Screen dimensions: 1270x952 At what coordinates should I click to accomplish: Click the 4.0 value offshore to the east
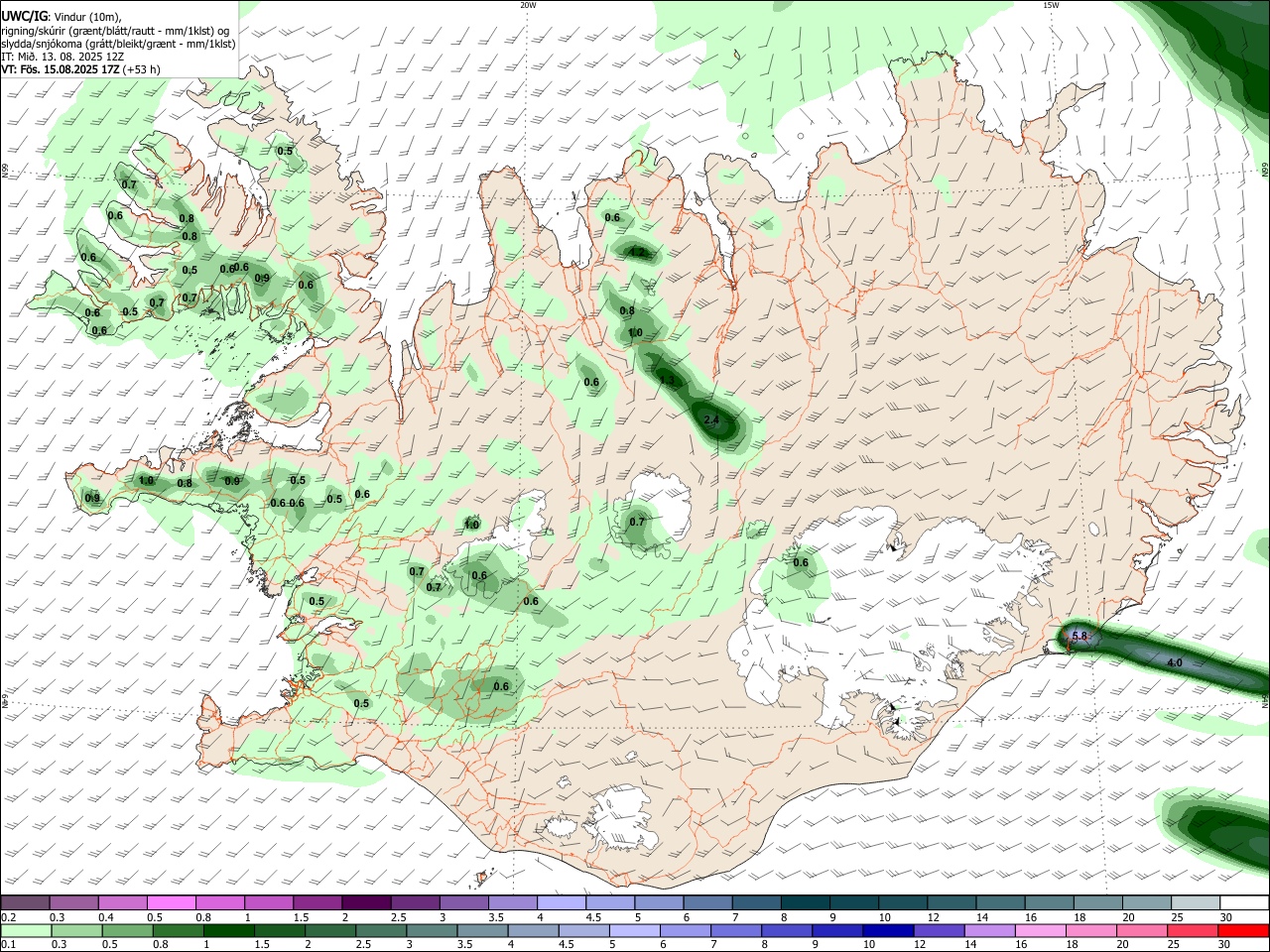click(1175, 662)
